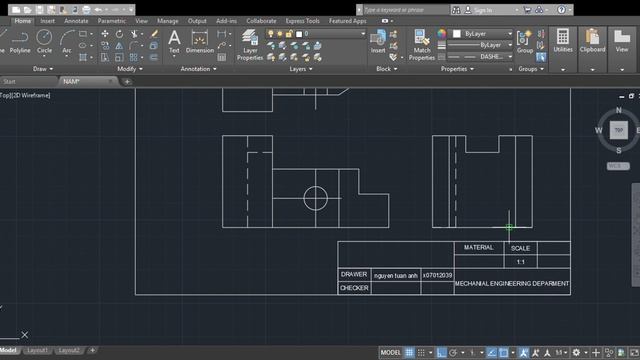Viewport: 640px width, 360px height.
Task: Select the Circle draw tool
Action: [x=44, y=42]
